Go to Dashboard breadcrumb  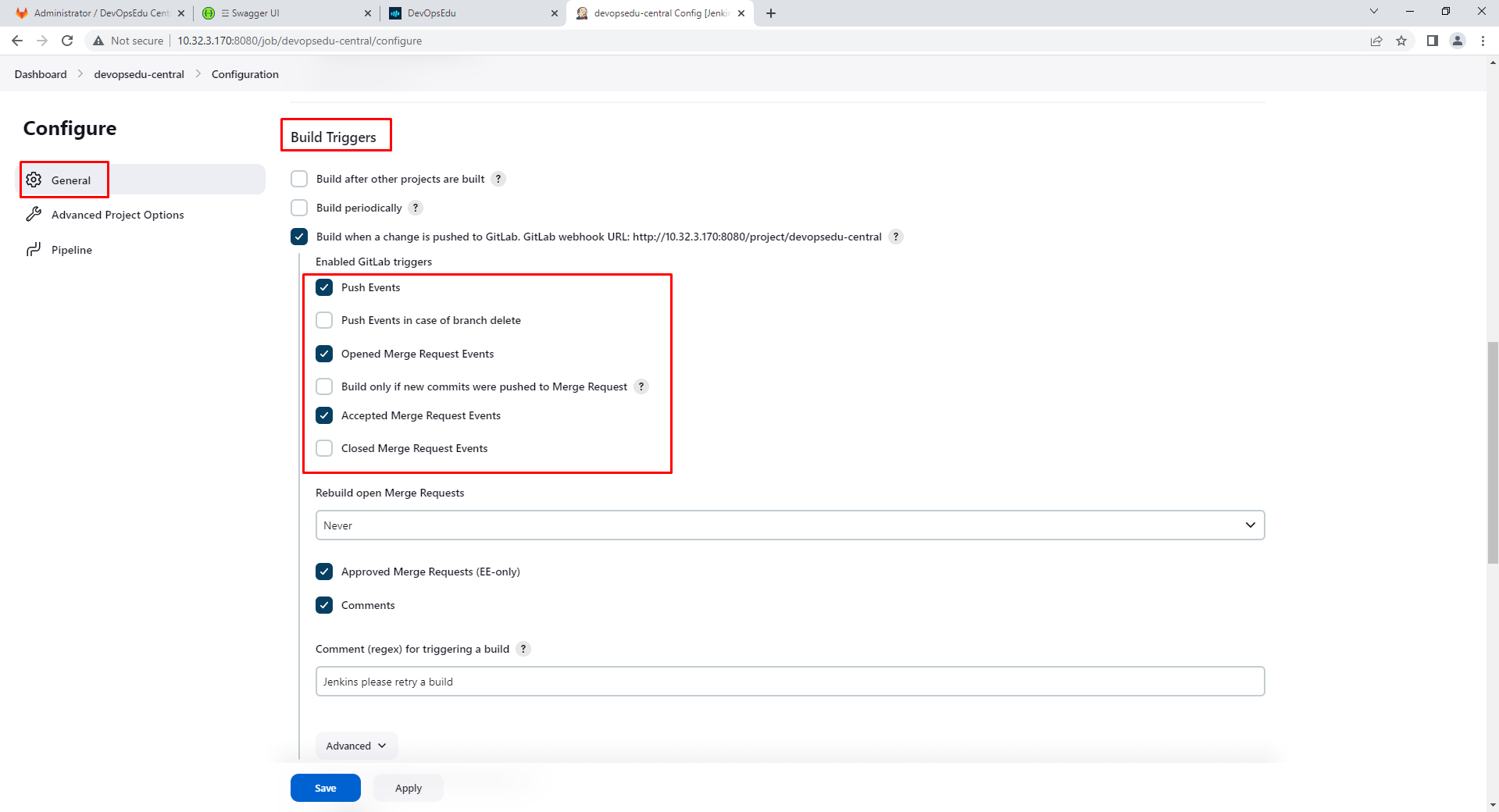pyautogui.click(x=41, y=74)
